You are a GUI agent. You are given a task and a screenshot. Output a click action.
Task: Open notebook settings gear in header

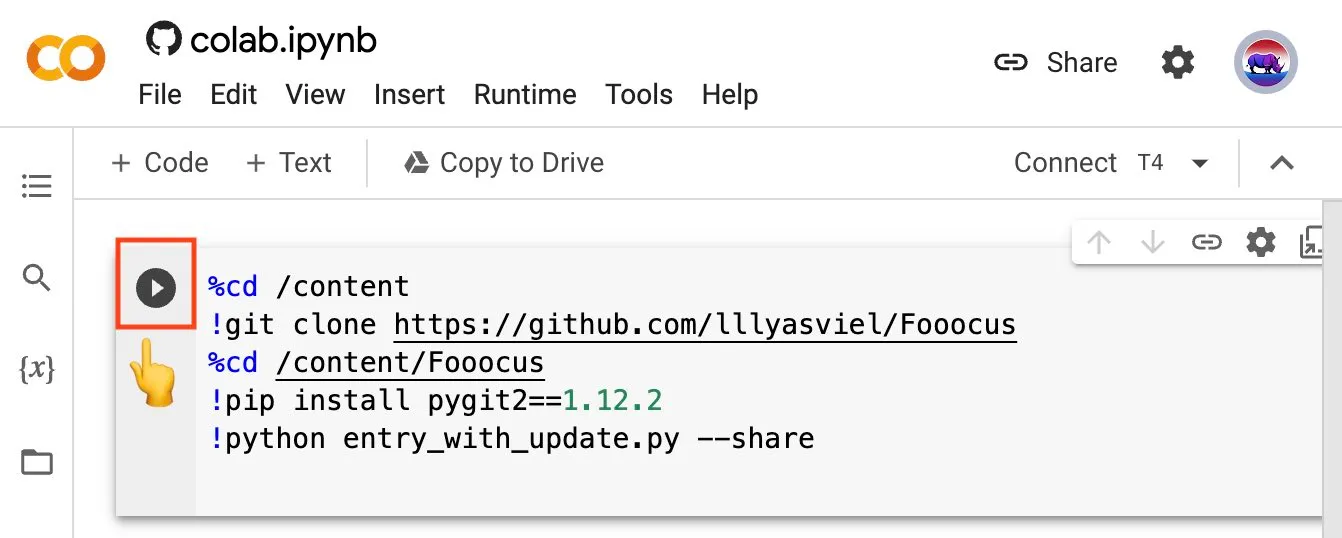(1178, 63)
